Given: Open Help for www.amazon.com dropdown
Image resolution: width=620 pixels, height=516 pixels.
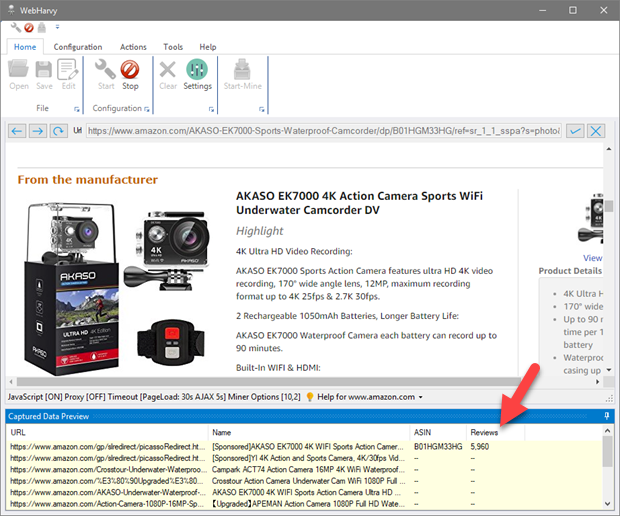Looking at the screenshot, I should (x=365, y=397).
